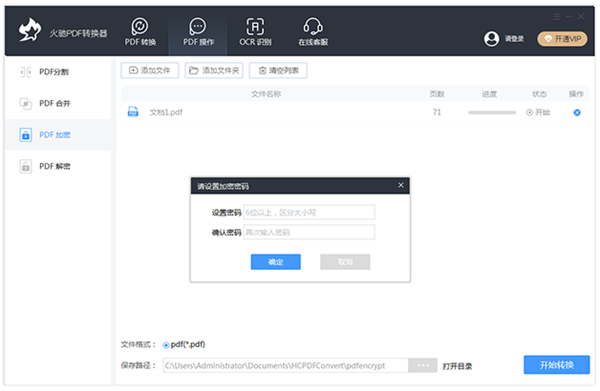600x391 pixels.
Task: Click the 文件名称 column header
Action: [266, 94]
